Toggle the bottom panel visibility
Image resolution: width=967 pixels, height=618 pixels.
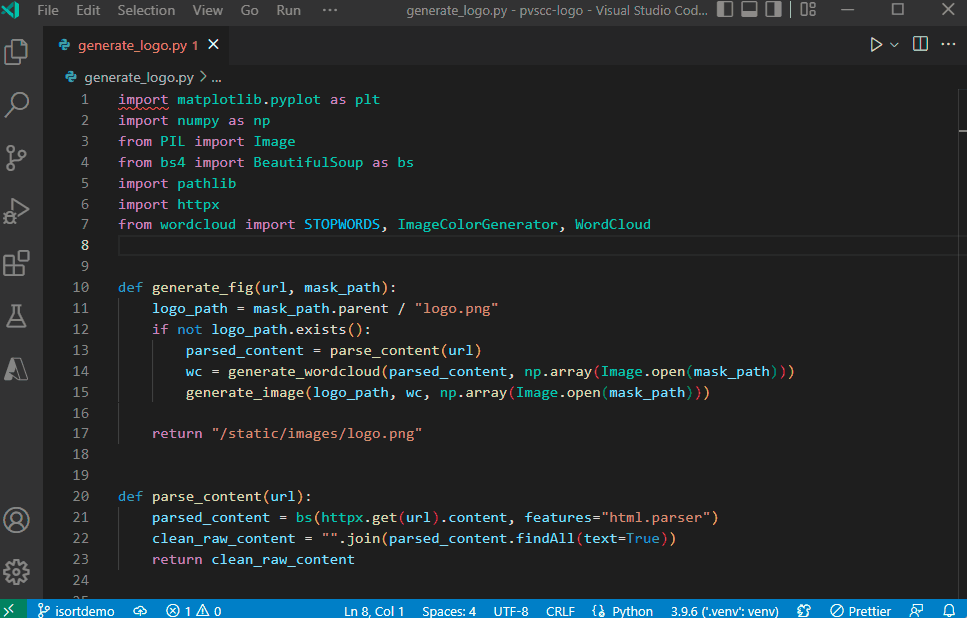point(748,9)
